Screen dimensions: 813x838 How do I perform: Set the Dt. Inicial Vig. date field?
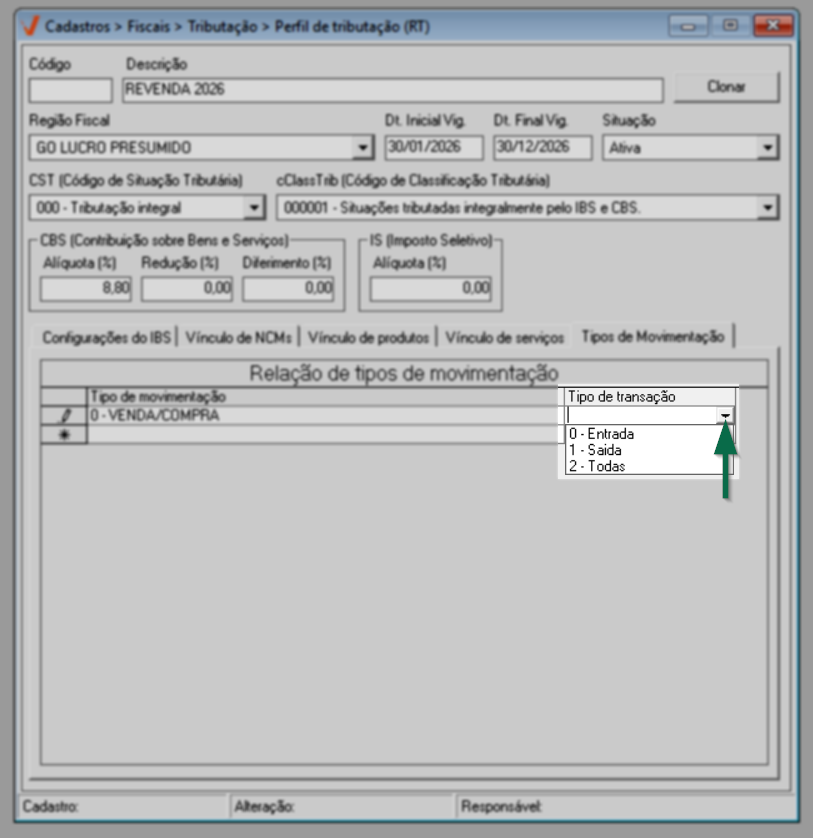pyautogui.click(x=433, y=148)
